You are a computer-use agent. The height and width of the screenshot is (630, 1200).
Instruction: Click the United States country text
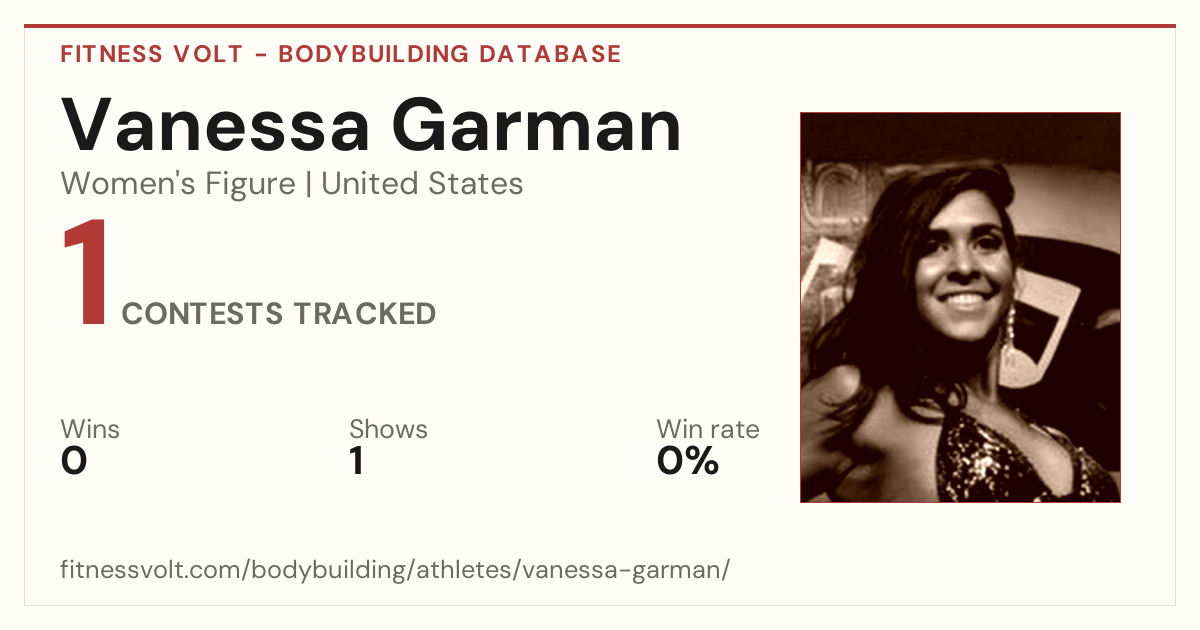coord(422,184)
